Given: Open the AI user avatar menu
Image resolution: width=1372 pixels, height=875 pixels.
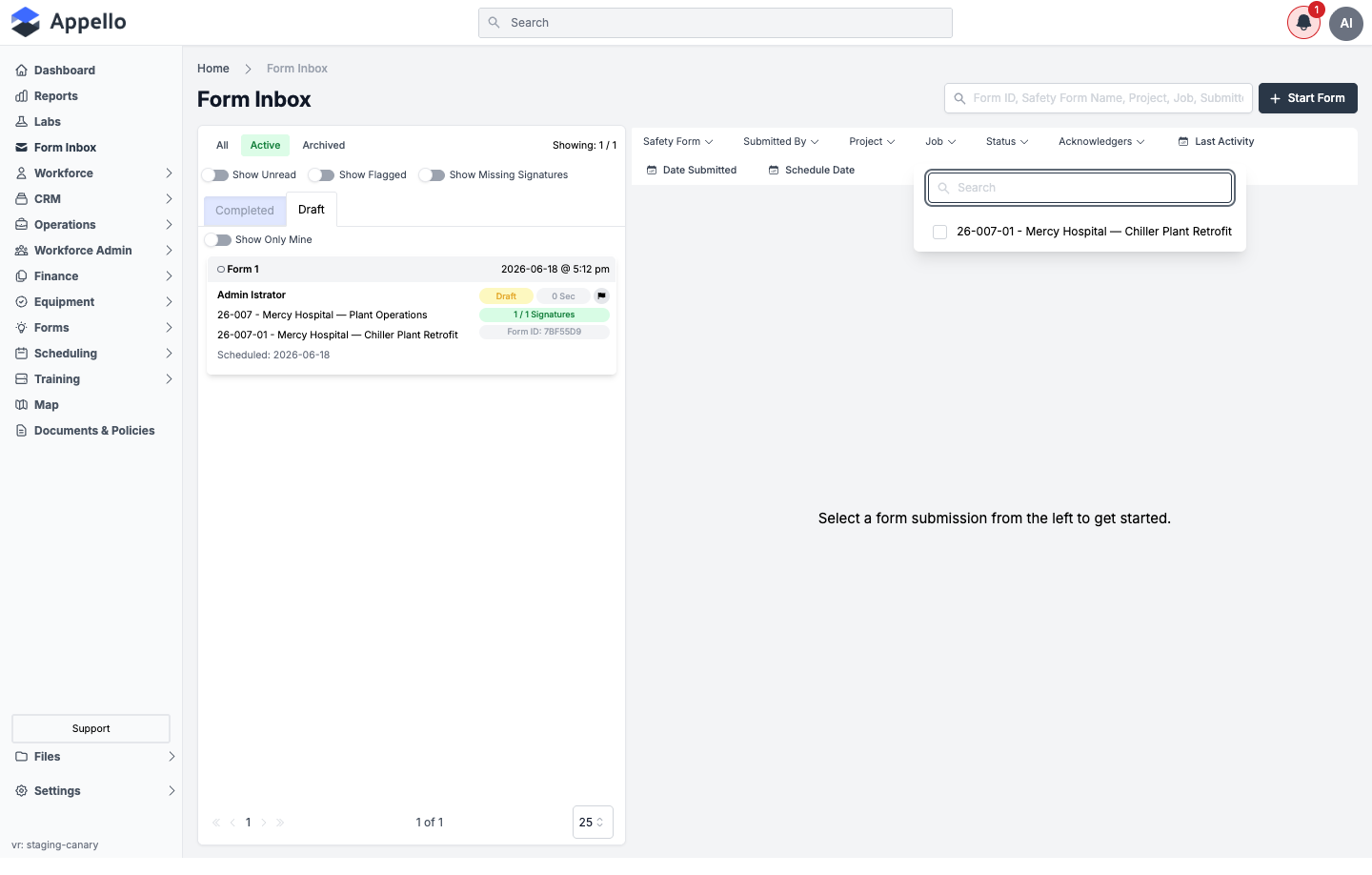Looking at the screenshot, I should (x=1346, y=23).
